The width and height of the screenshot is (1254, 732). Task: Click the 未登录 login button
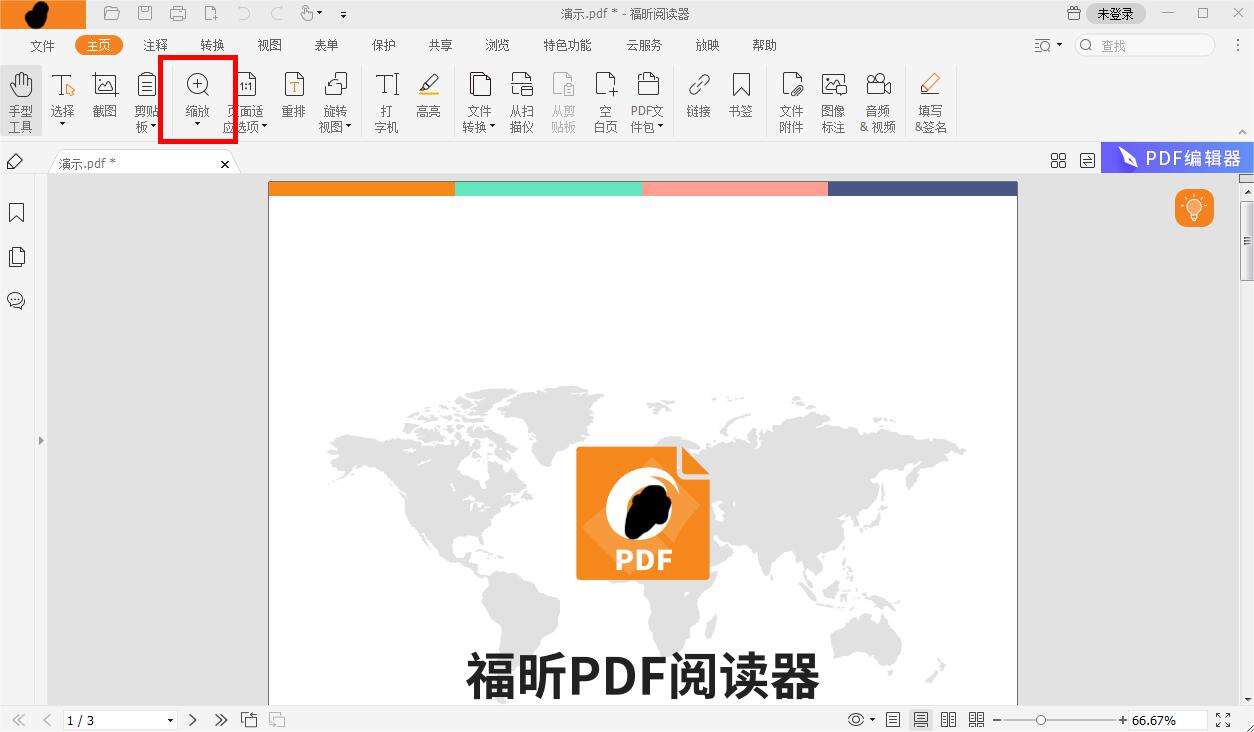click(x=1114, y=13)
